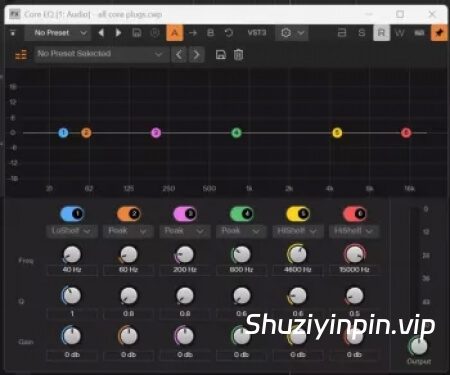Select the magenta band 3 node on graph

(x=156, y=133)
